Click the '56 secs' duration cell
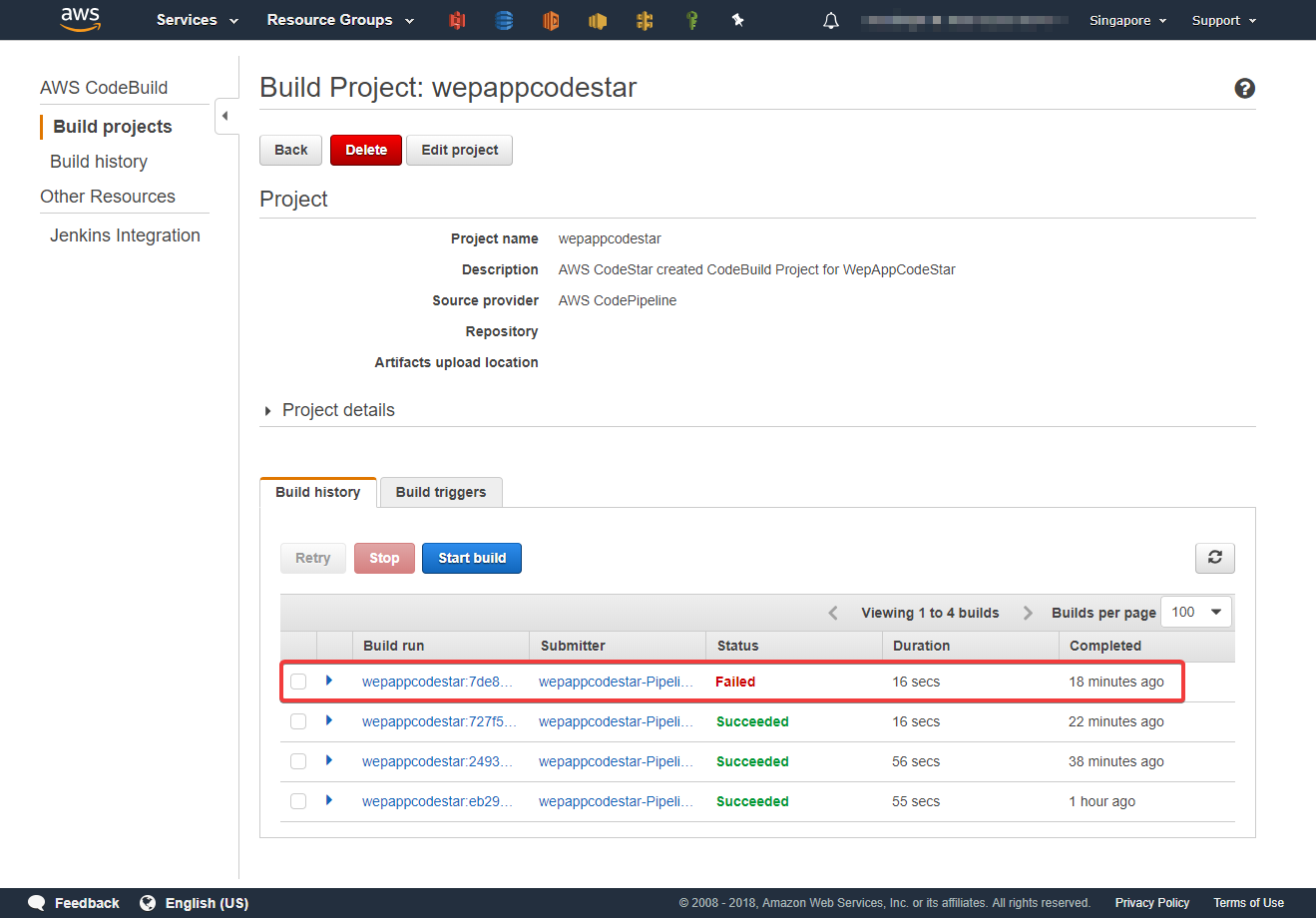The image size is (1316, 918). (916, 761)
